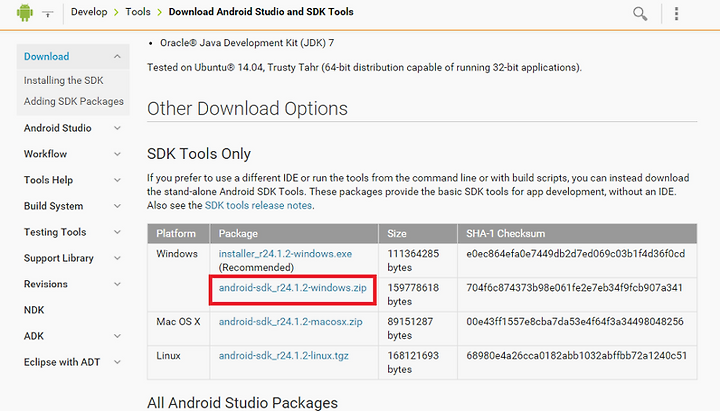Open the search magnifier icon
The width and height of the screenshot is (720, 411).
pos(640,13)
